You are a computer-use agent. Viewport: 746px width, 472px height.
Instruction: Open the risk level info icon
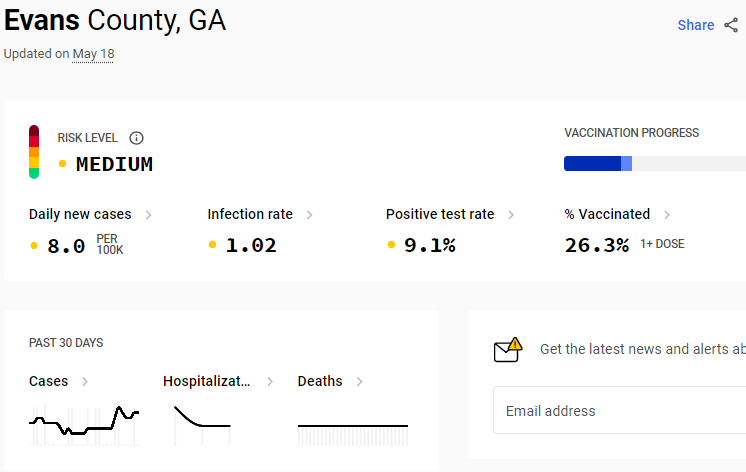[137, 138]
